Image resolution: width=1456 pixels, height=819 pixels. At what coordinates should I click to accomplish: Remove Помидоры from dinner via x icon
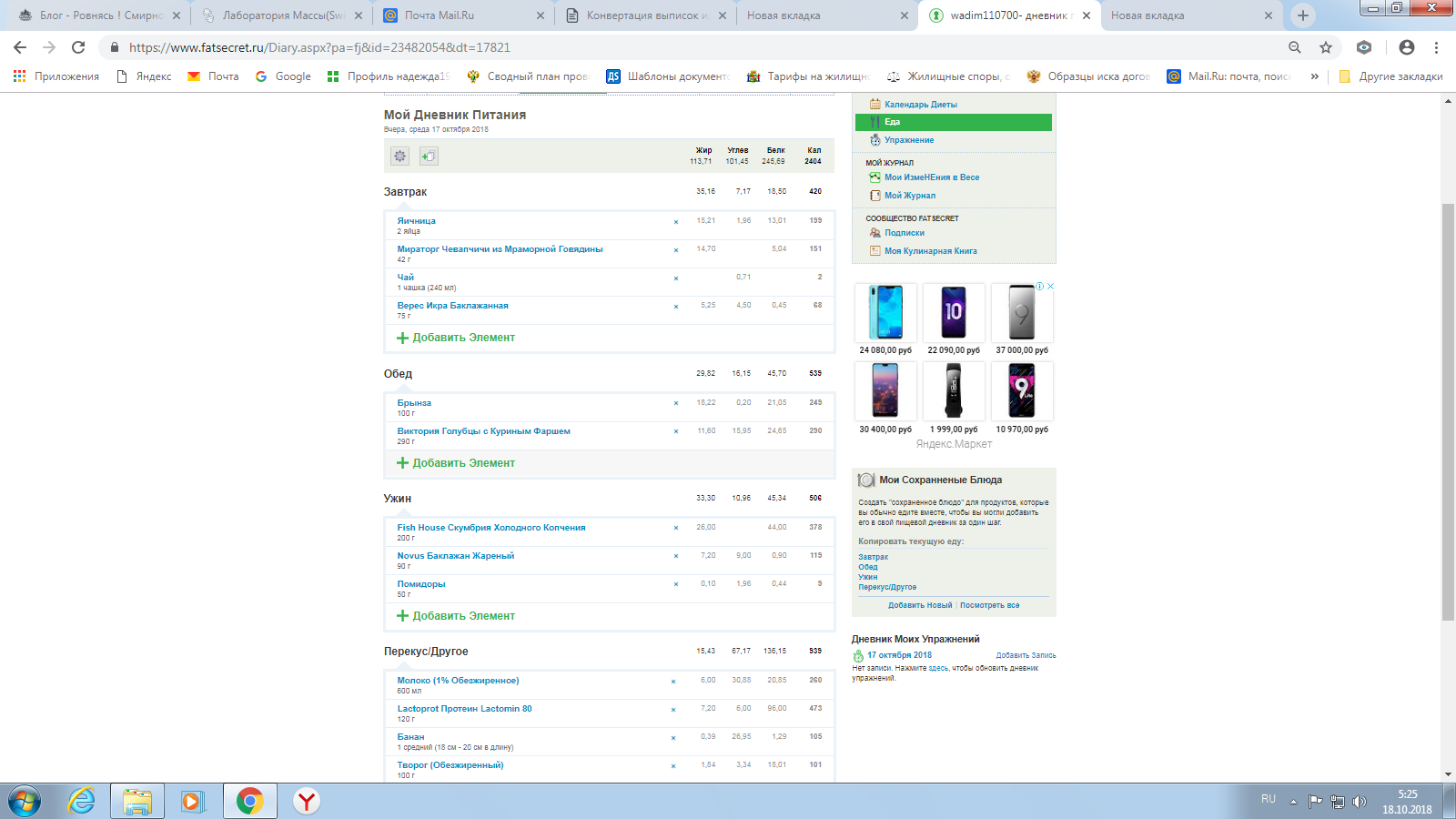pyautogui.click(x=675, y=584)
